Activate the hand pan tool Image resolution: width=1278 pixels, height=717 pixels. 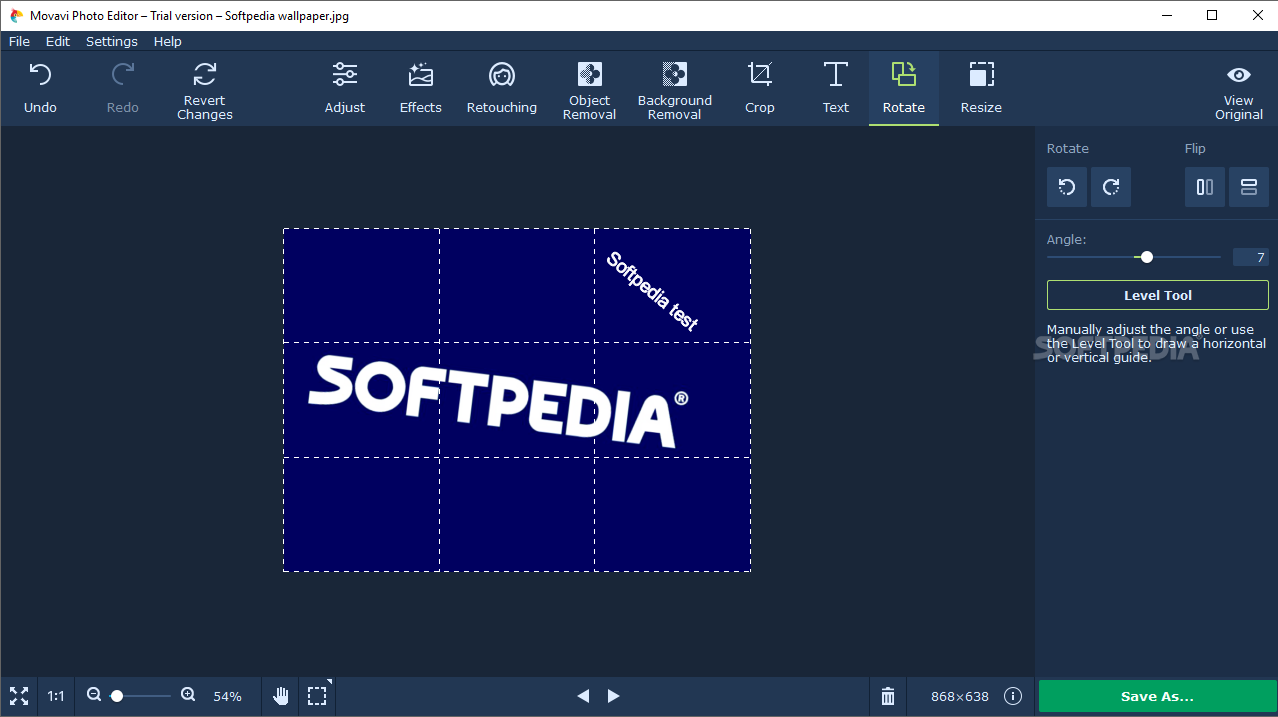coord(281,696)
